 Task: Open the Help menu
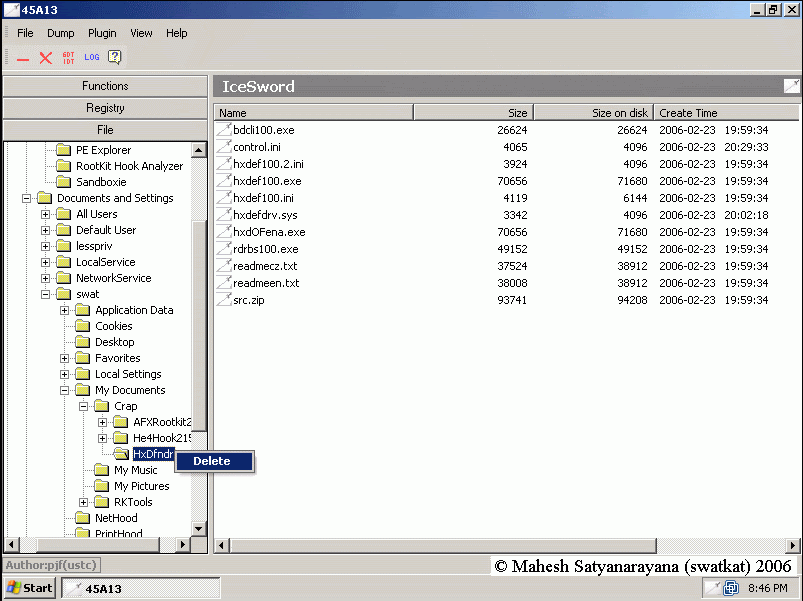(x=176, y=33)
